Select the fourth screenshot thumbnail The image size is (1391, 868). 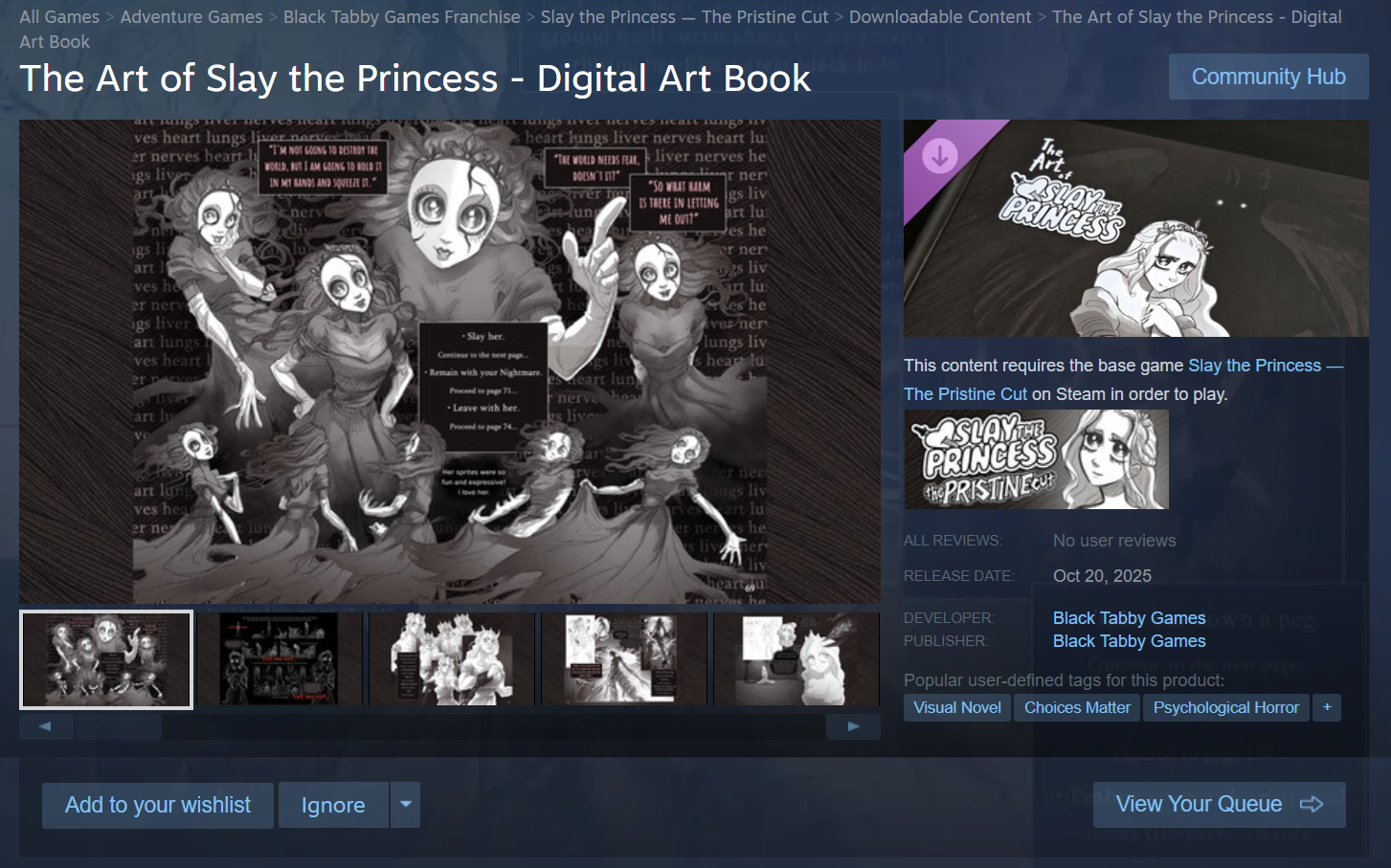[x=624, y=659]
